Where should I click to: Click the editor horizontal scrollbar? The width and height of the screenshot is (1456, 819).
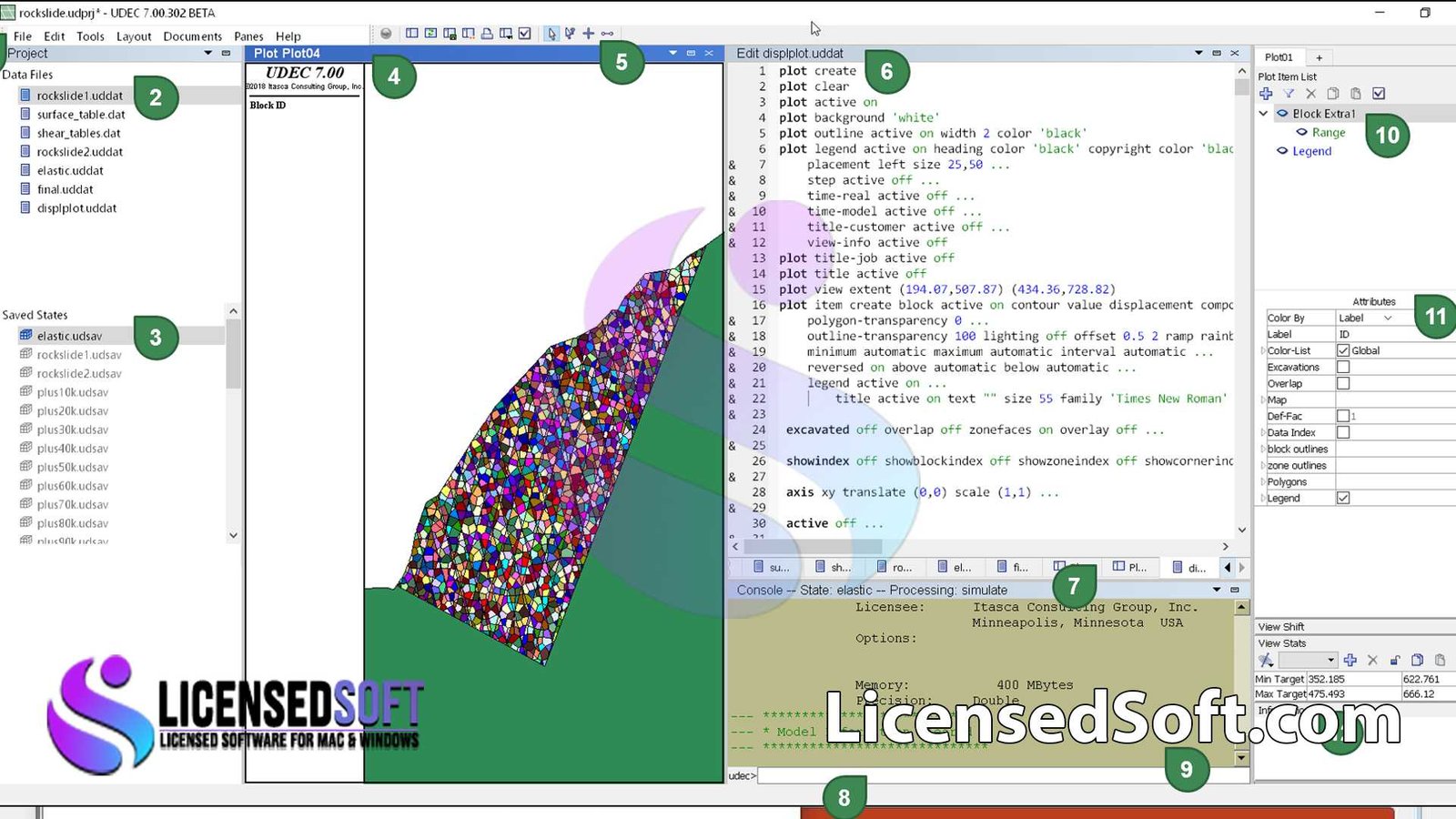tap(813, 547)
